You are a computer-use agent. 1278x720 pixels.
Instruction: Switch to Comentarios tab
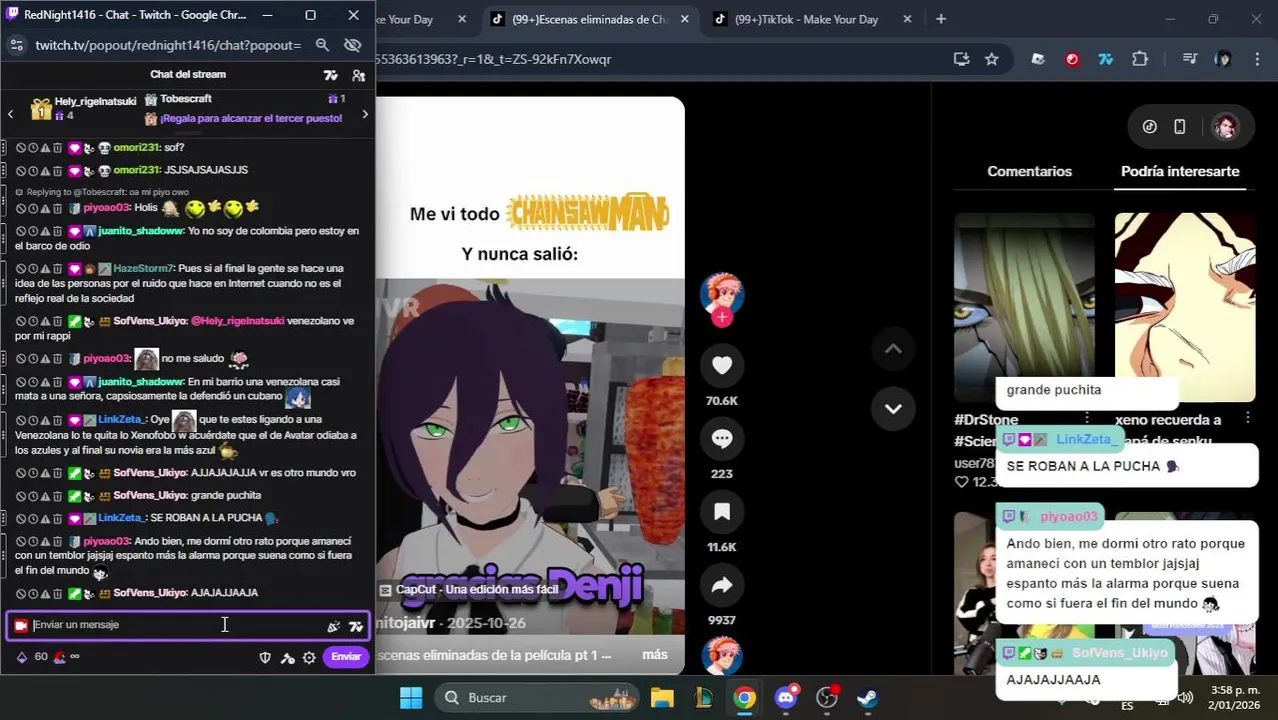point(1029,171)
